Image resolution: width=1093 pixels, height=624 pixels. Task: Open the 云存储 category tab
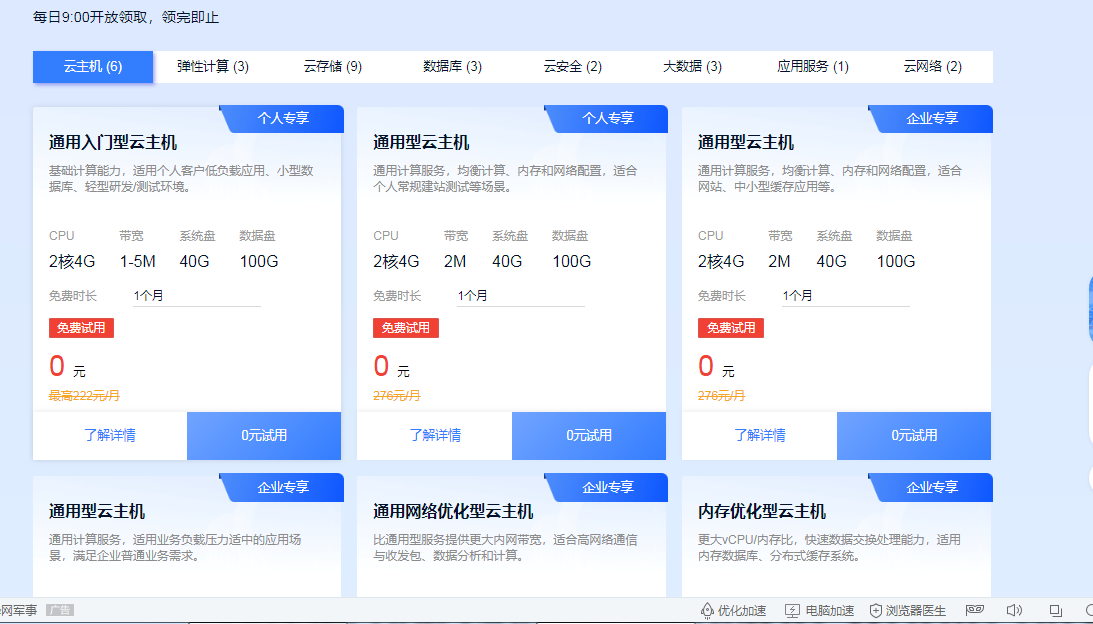tap(331, 66)
